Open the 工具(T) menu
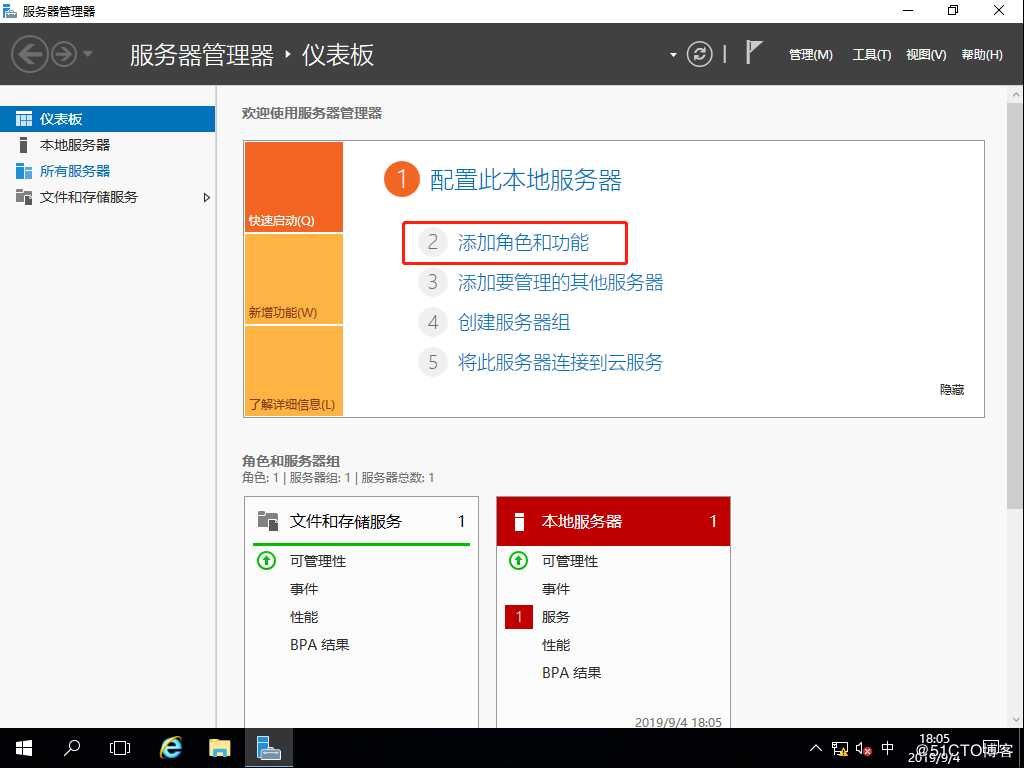Image resolution: width=1024 pixels, height=768 pixels. click(871, 55)
